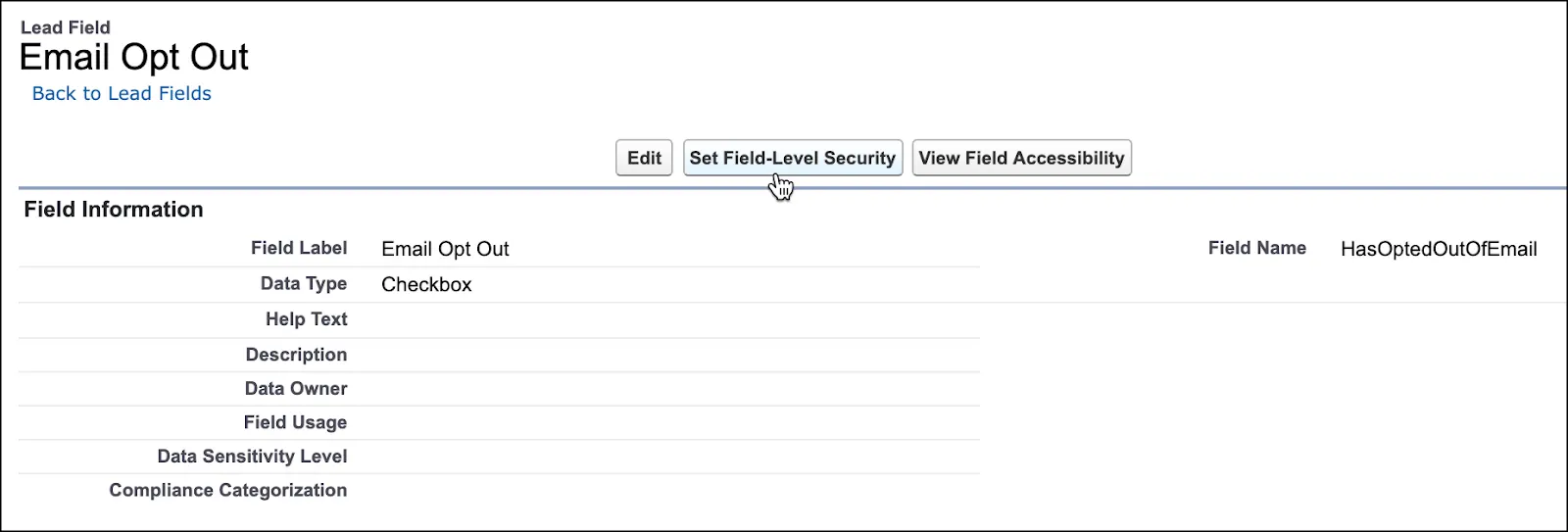Open Set Field-Level Security
Viewport: 1568px width, 532px height.
tap(792, 158)
